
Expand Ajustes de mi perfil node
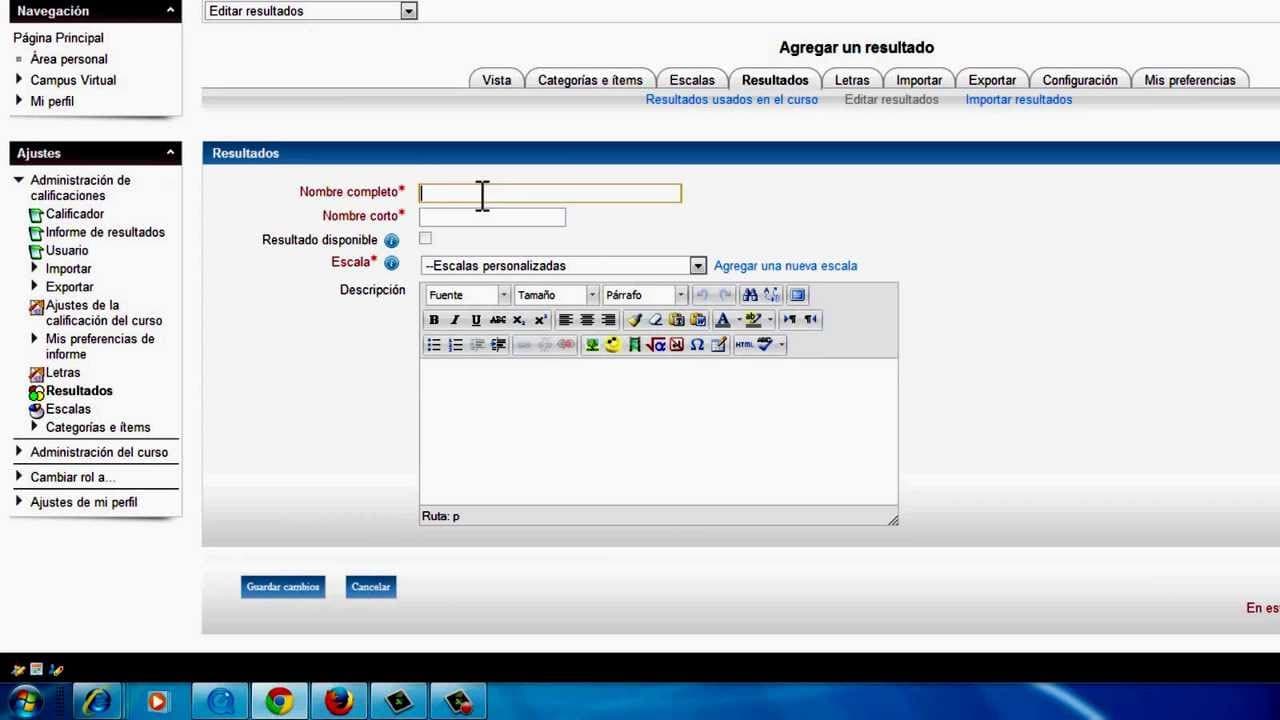coord(19,502)
